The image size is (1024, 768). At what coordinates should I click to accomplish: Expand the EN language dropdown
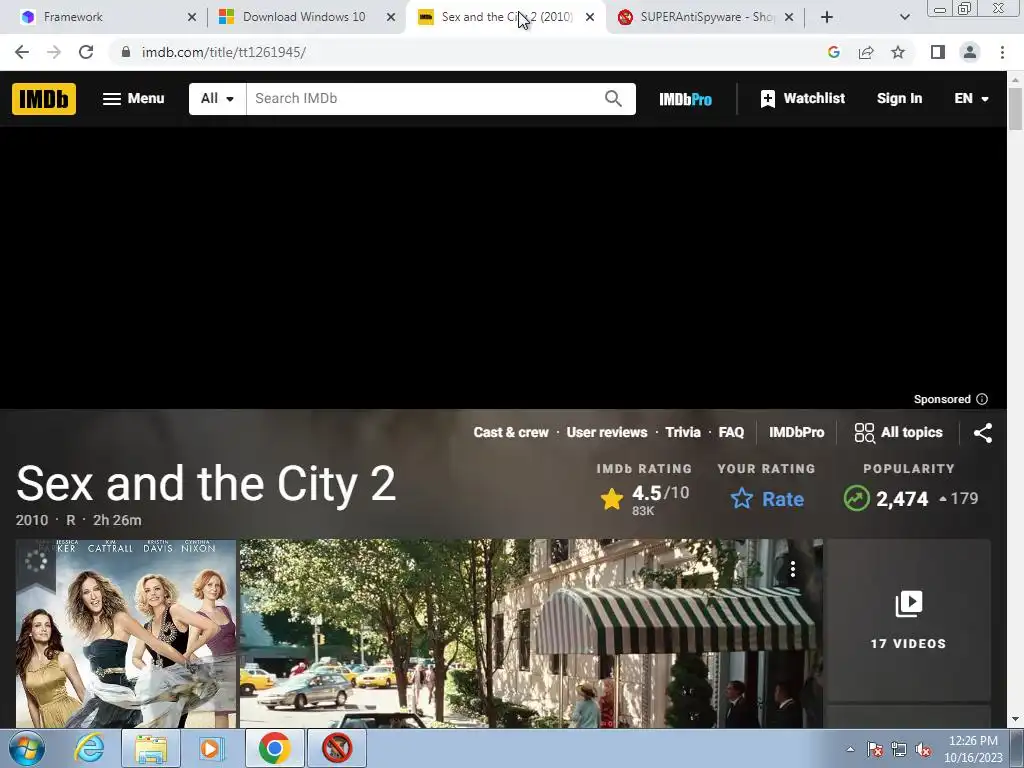pos(971,99)
